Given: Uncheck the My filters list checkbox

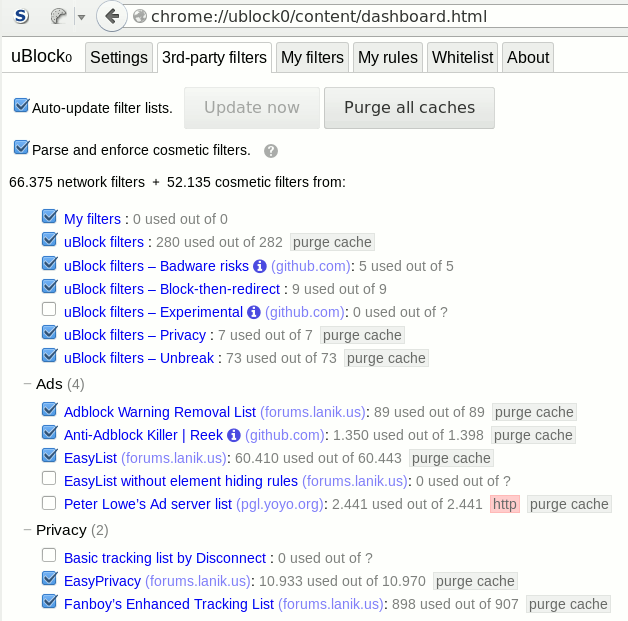Looking at the screenshot, I should (49, 216).
